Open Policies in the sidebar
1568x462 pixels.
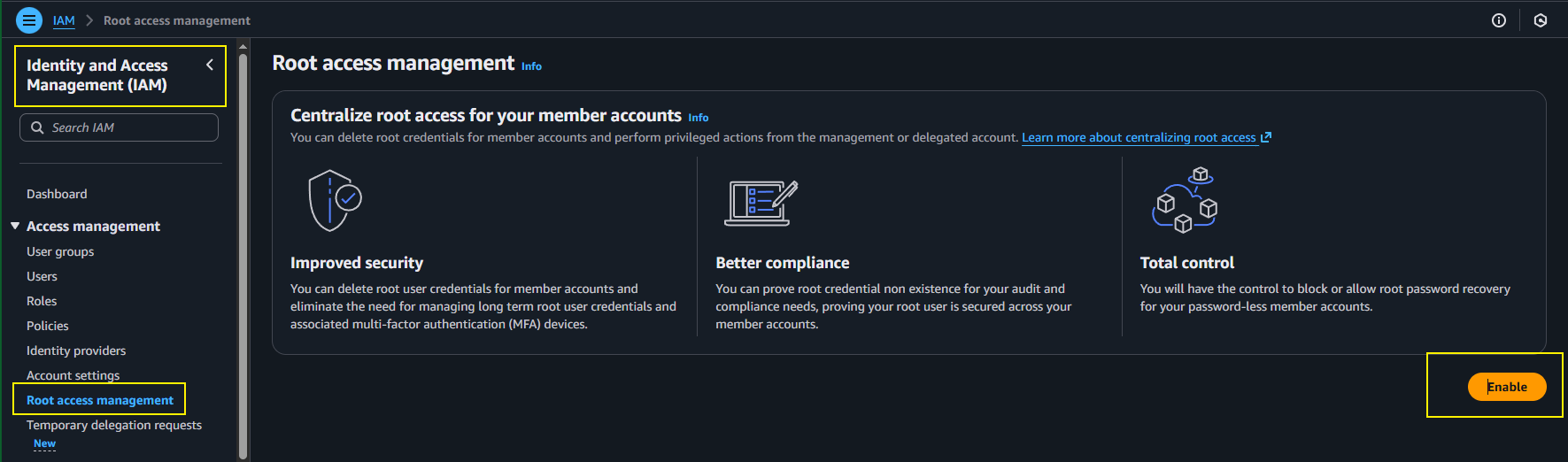click(x=48, y=326)
